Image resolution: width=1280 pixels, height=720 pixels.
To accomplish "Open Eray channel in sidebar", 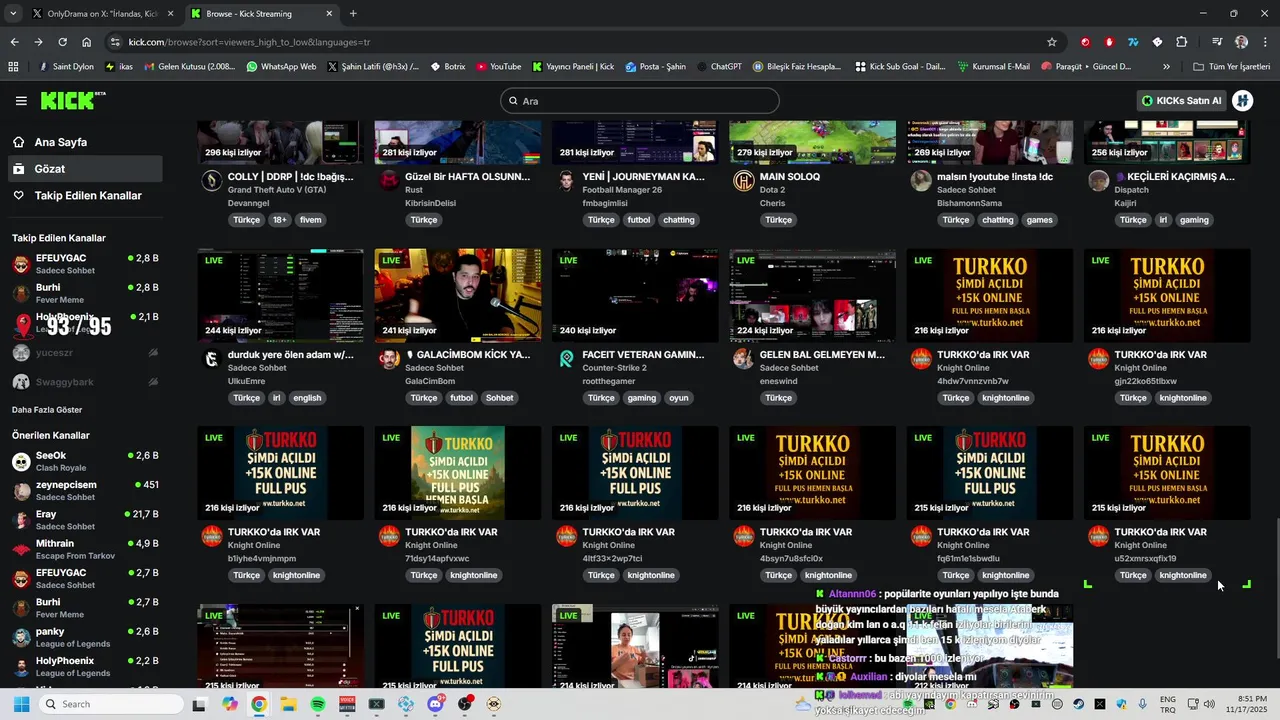I will click(x=85, y=520).
